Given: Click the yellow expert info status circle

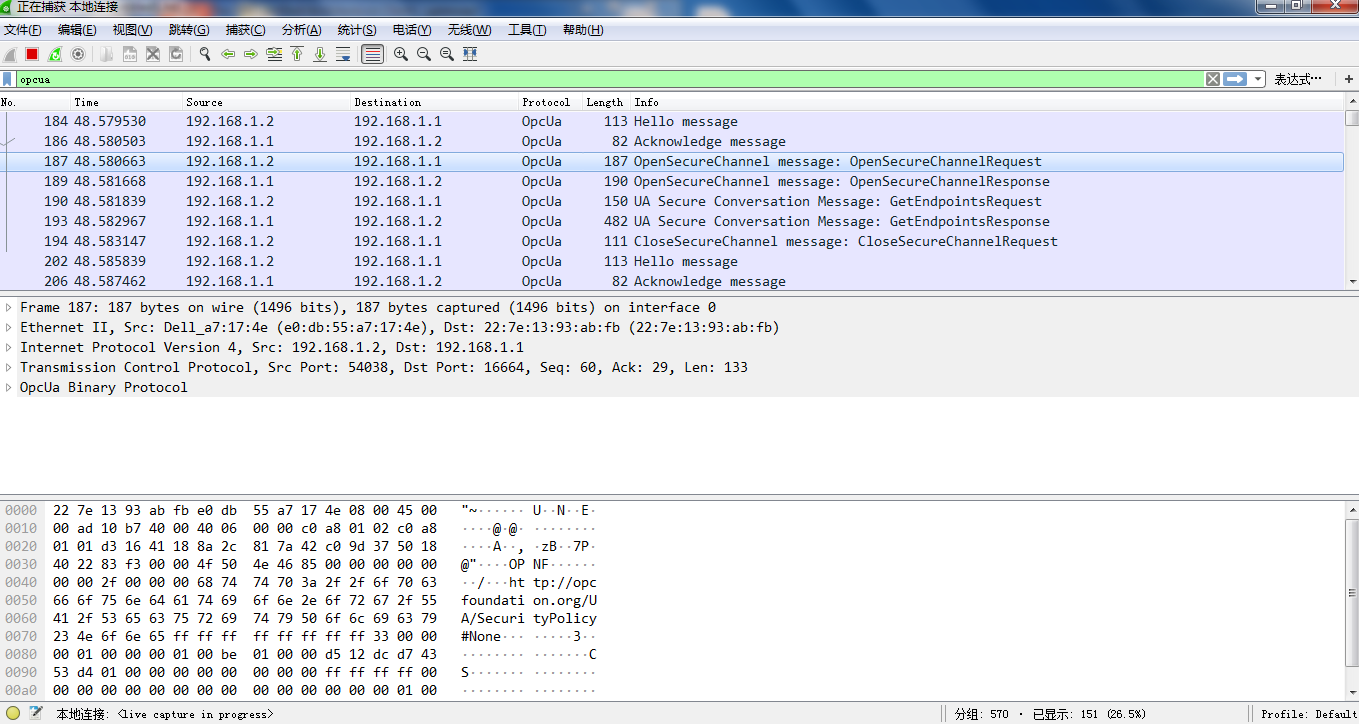Looking at the screenshot, I should [13, 714].
